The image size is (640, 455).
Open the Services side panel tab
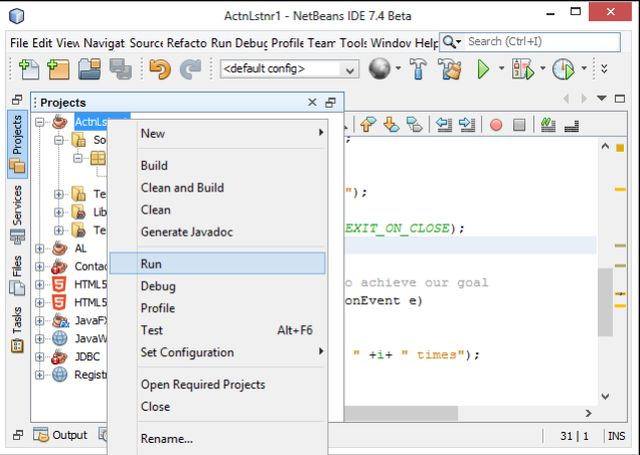17,214
